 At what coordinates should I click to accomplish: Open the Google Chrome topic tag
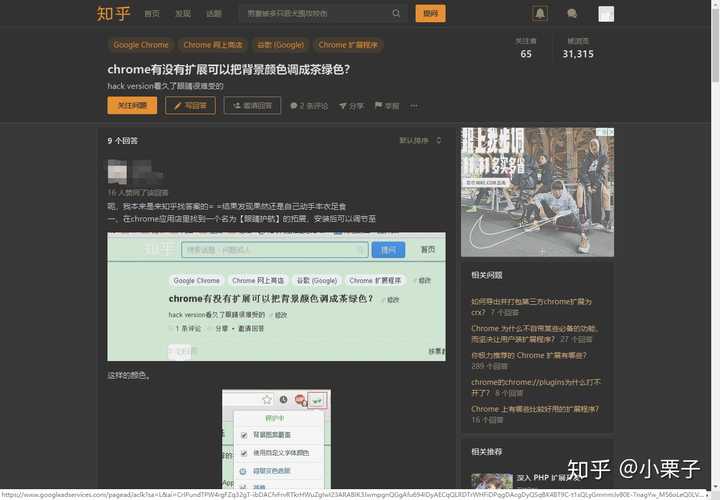click(141, 45)
